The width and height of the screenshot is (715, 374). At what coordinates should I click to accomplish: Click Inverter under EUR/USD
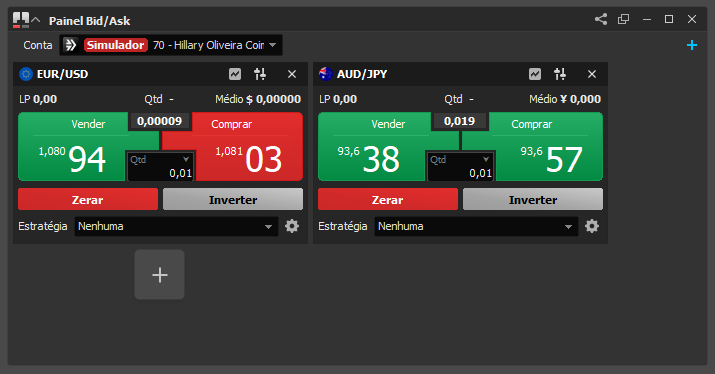click(x=233, y=199)
